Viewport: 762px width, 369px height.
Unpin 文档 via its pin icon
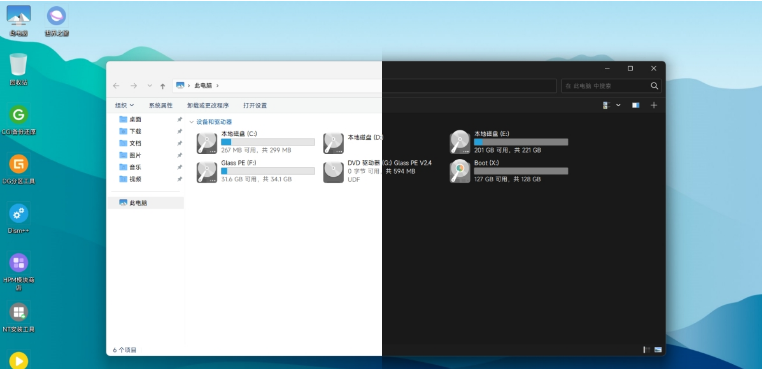[x=179, y=143]
